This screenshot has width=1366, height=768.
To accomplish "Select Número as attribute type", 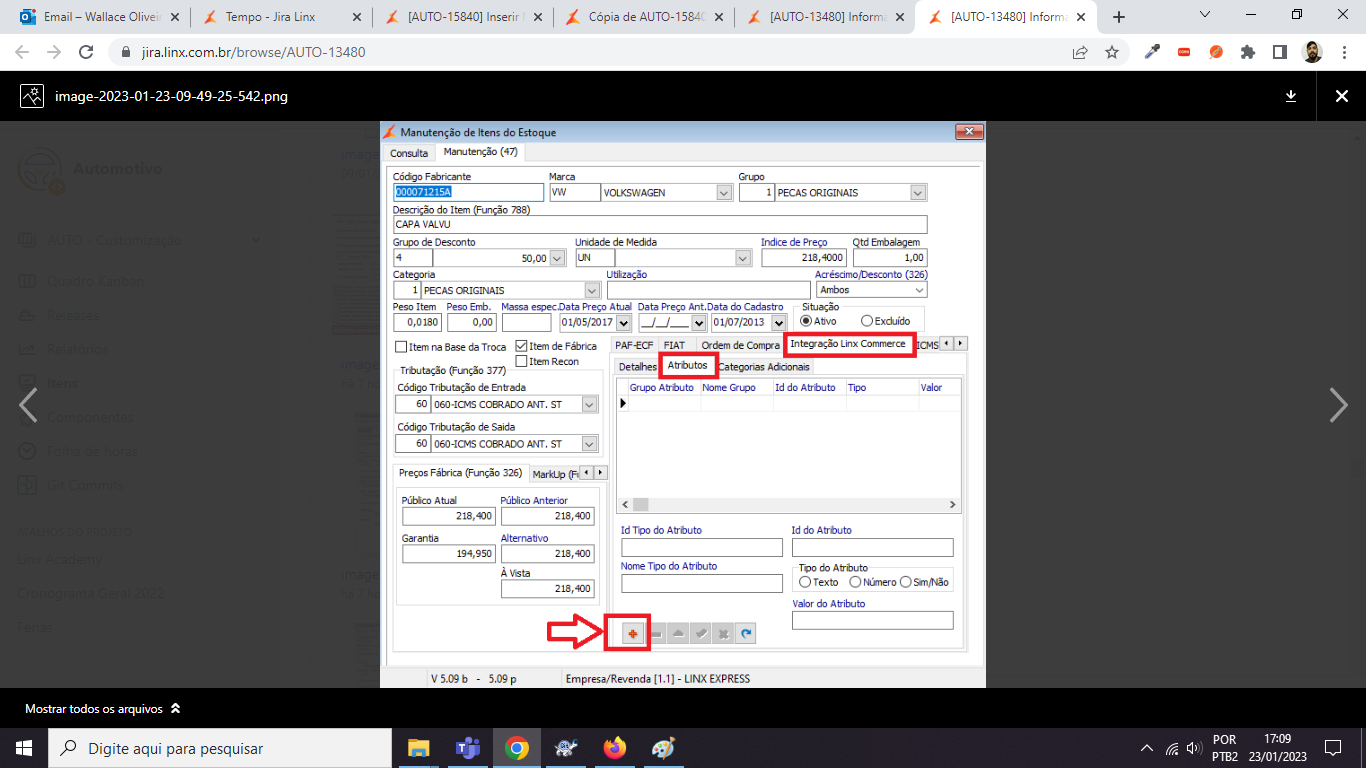I will coord(855,582).
